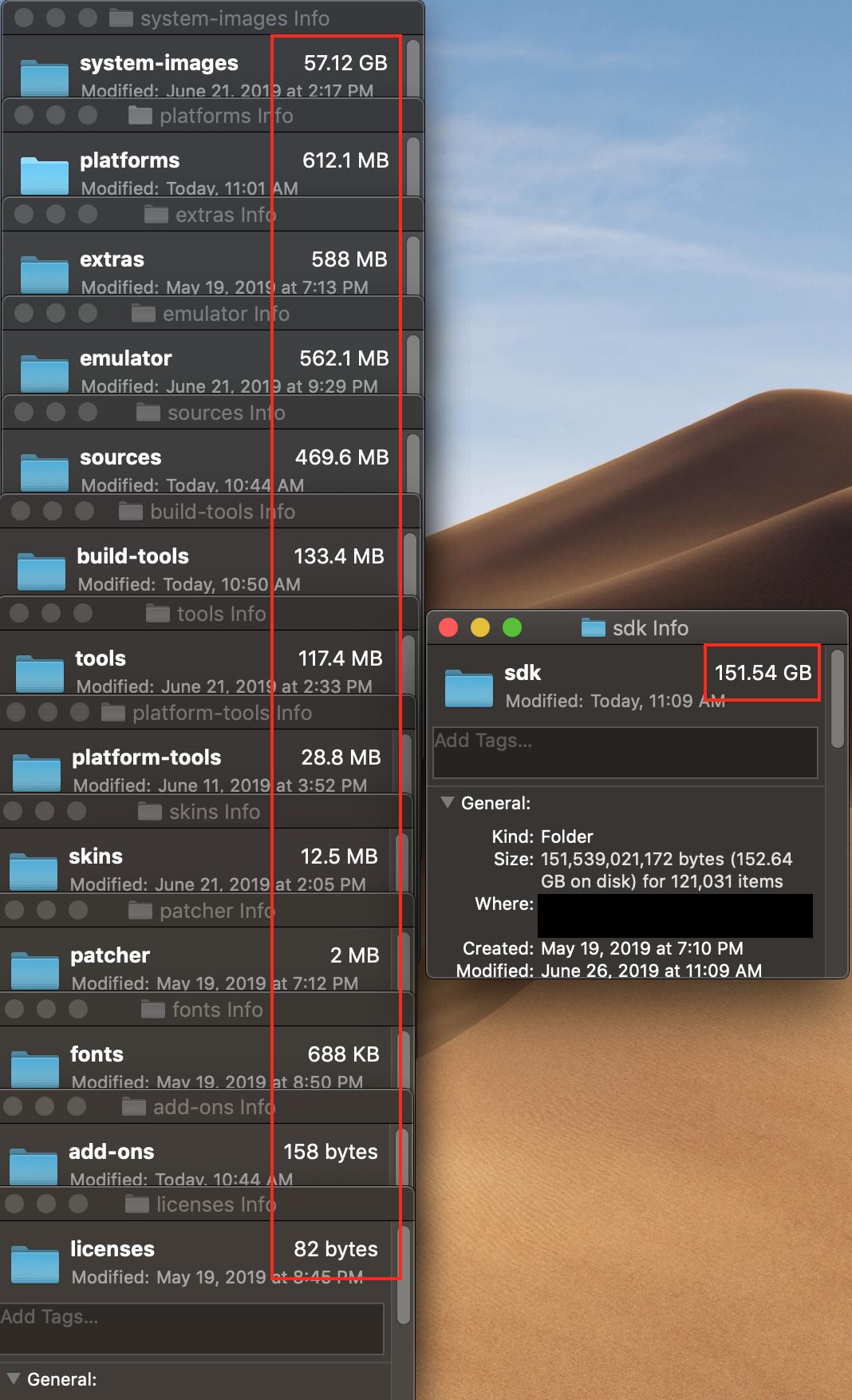Click the 133.4 MB size value
The height and width of the screenshot is (1400, 852).
tap(339, 556)
